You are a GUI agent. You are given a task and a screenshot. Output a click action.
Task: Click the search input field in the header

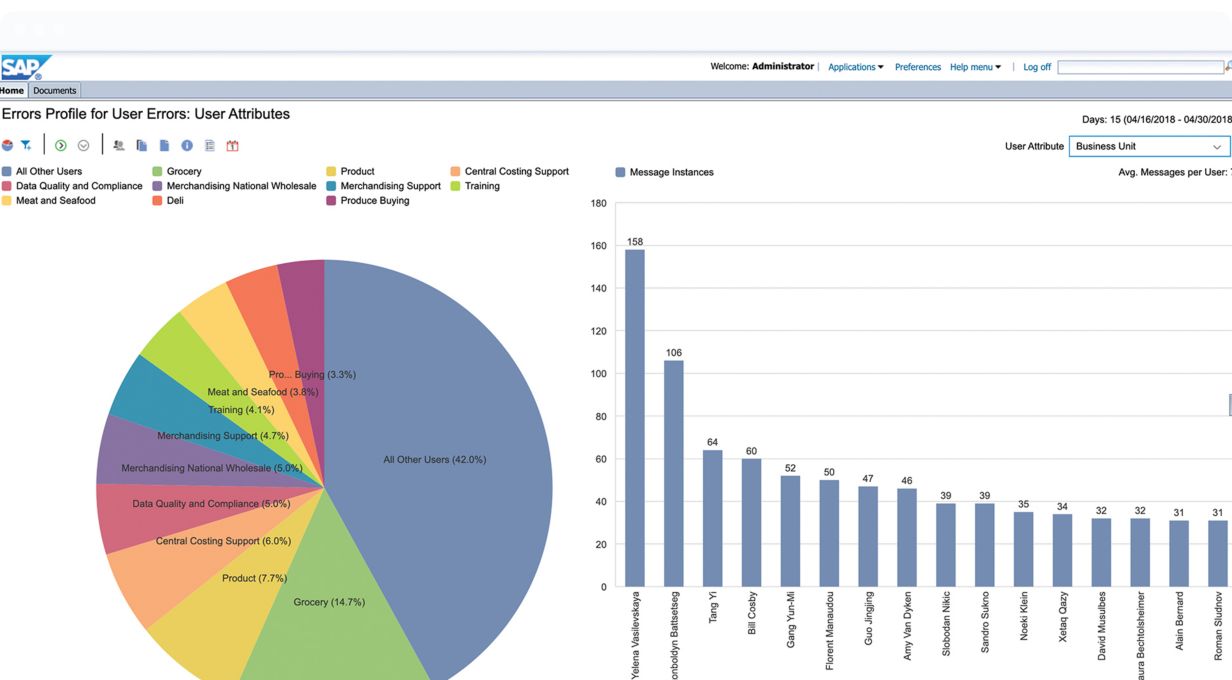[x=1140, y=67]
